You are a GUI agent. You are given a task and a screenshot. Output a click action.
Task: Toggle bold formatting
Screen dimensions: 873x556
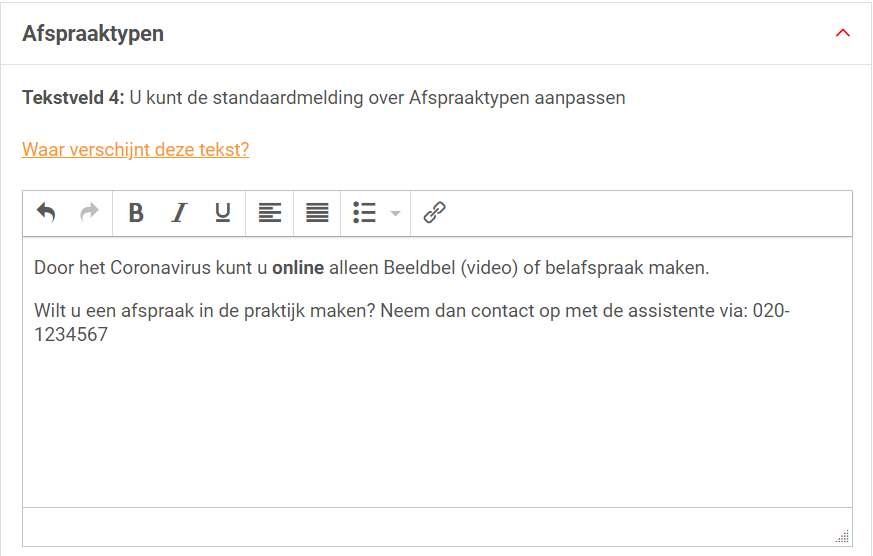tap(137, 212)
